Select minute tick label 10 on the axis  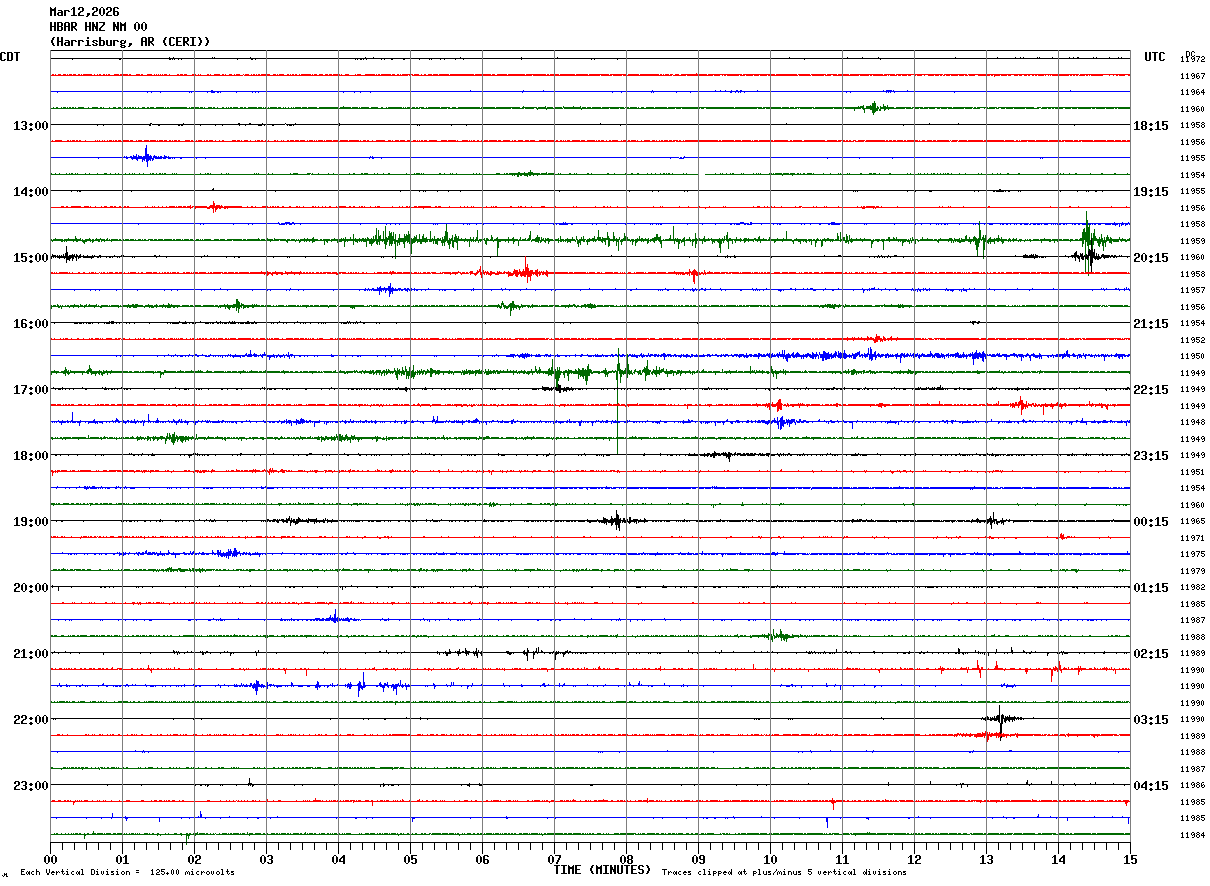click(x=770, y=859)
